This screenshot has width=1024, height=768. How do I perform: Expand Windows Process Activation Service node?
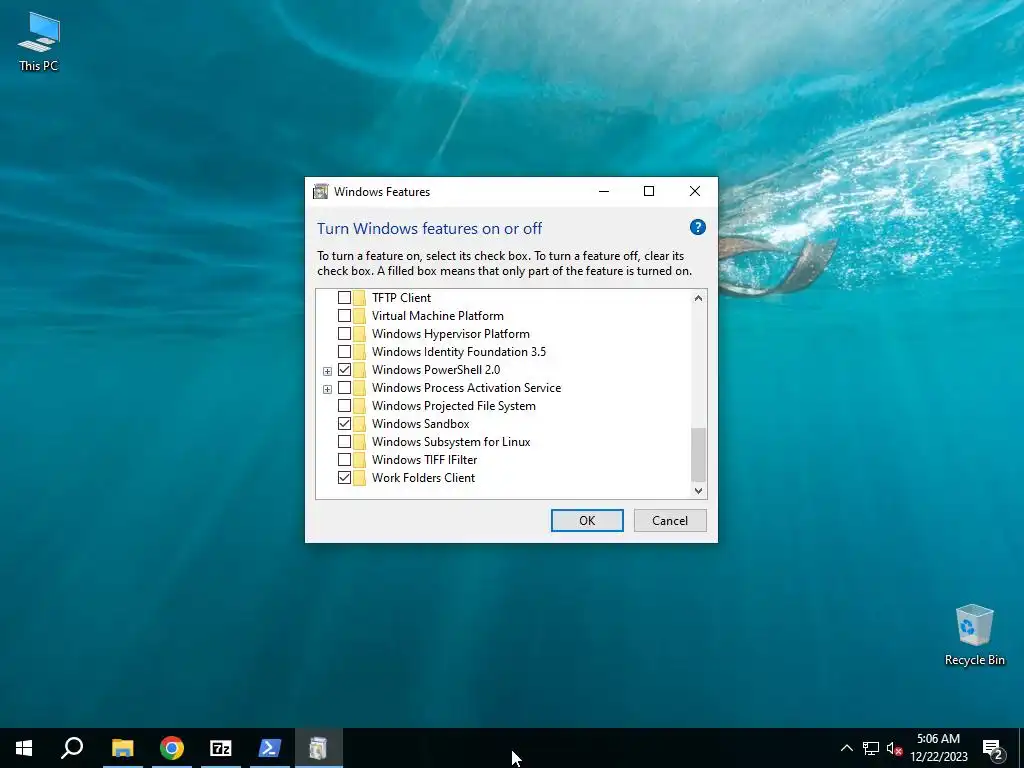point(327,389)
